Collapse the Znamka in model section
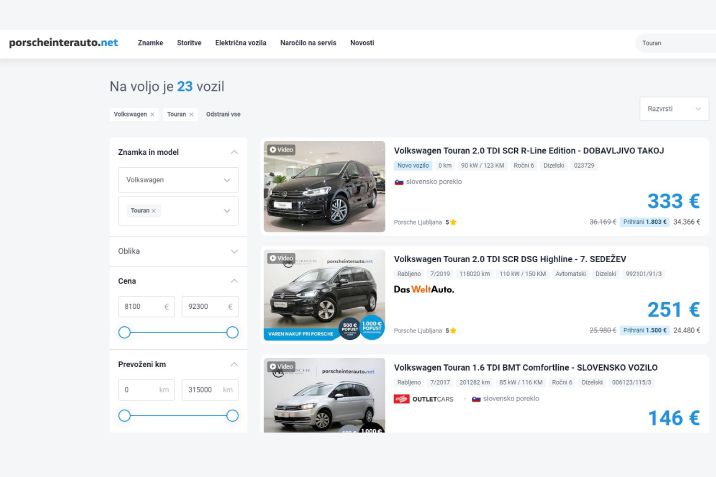Image resolution: width=716 pixels, height=477 pixels. pyautogui.click(x=234, y=152)
